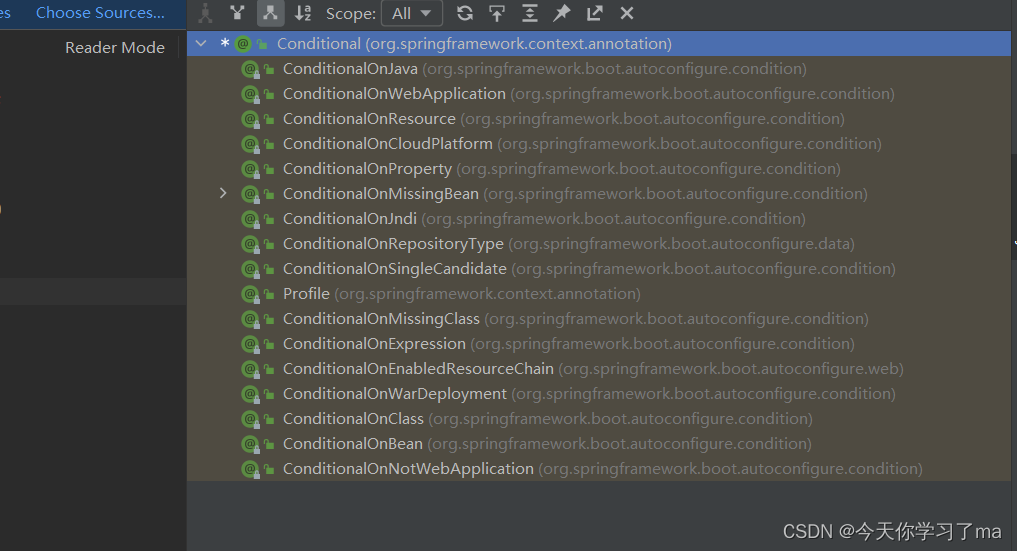Click annotation icon beside ConditionalOnRepositoryType
The width and height of the screenshot is (1017, 551).
pos(250,244)
